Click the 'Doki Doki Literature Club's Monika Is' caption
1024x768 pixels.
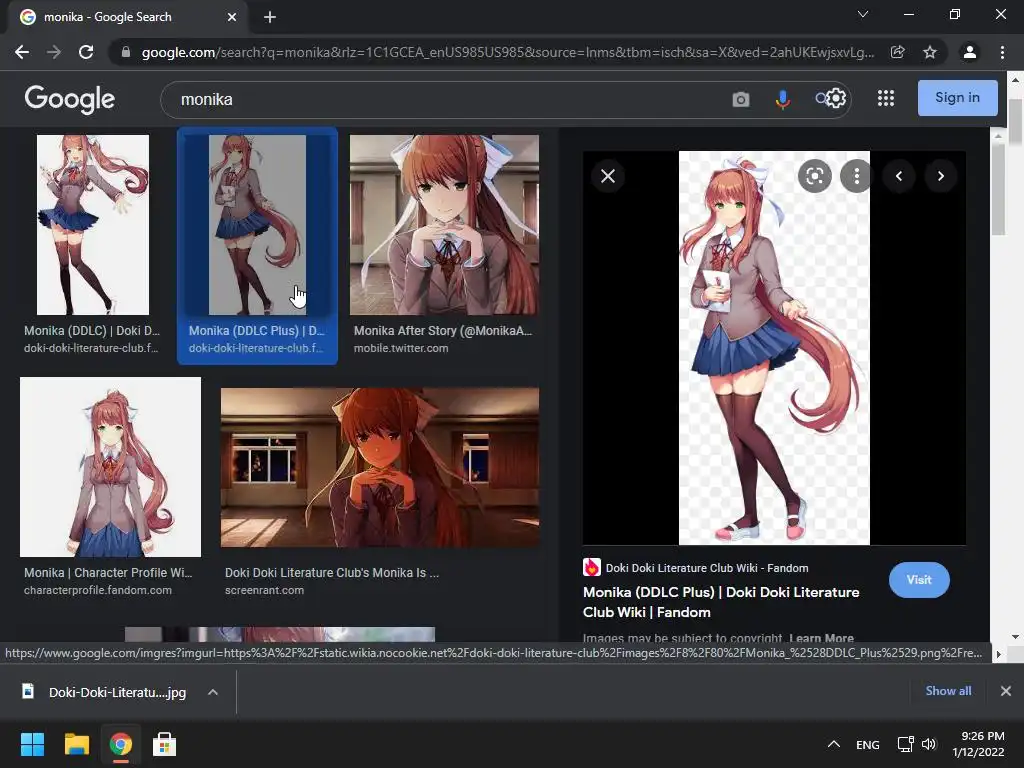[332, 573]
